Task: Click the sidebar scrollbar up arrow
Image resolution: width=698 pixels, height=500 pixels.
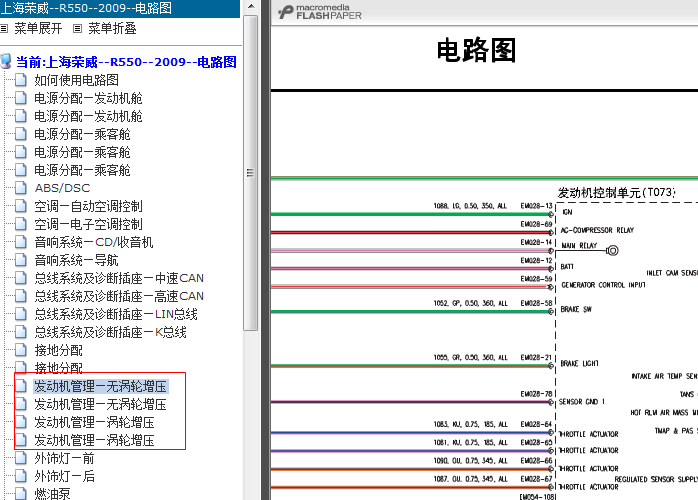Action: coord(251,6)
